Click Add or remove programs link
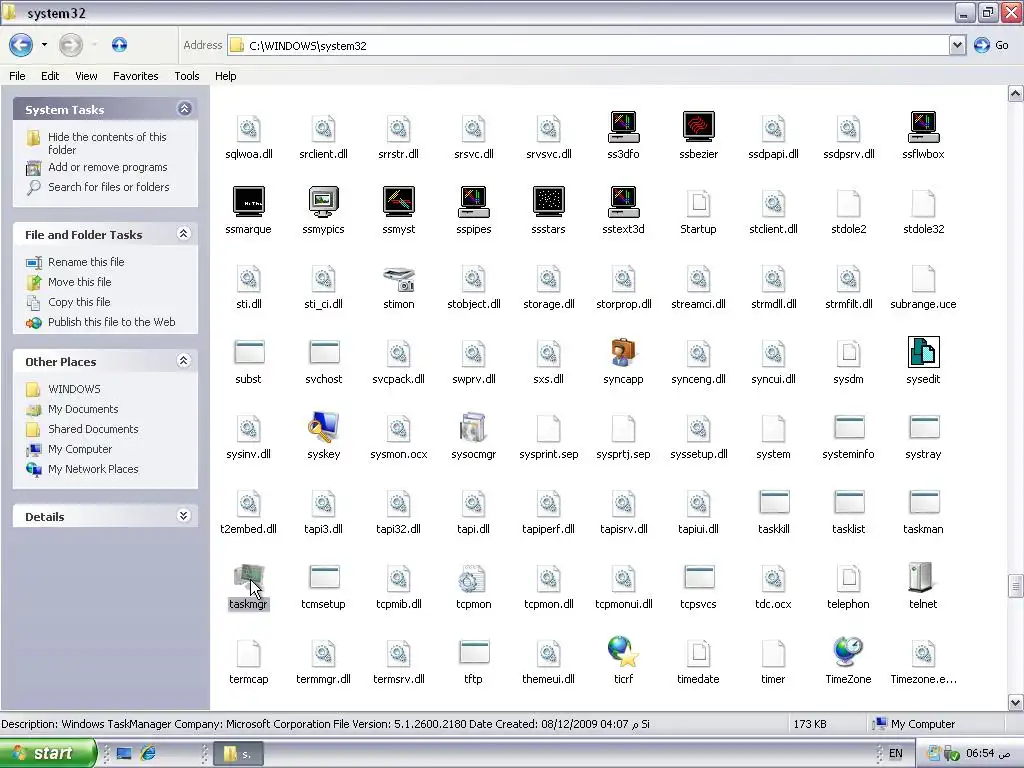 (108, 167)
